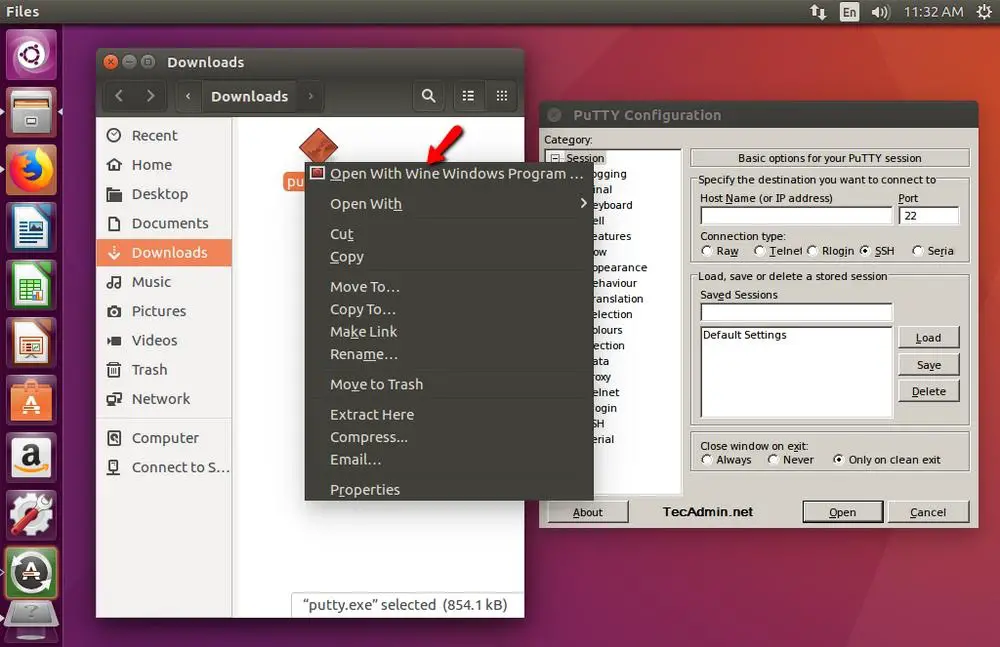Go back using the left arrow button
This screenshot has width=1000, height=647.
click(119, 96)
